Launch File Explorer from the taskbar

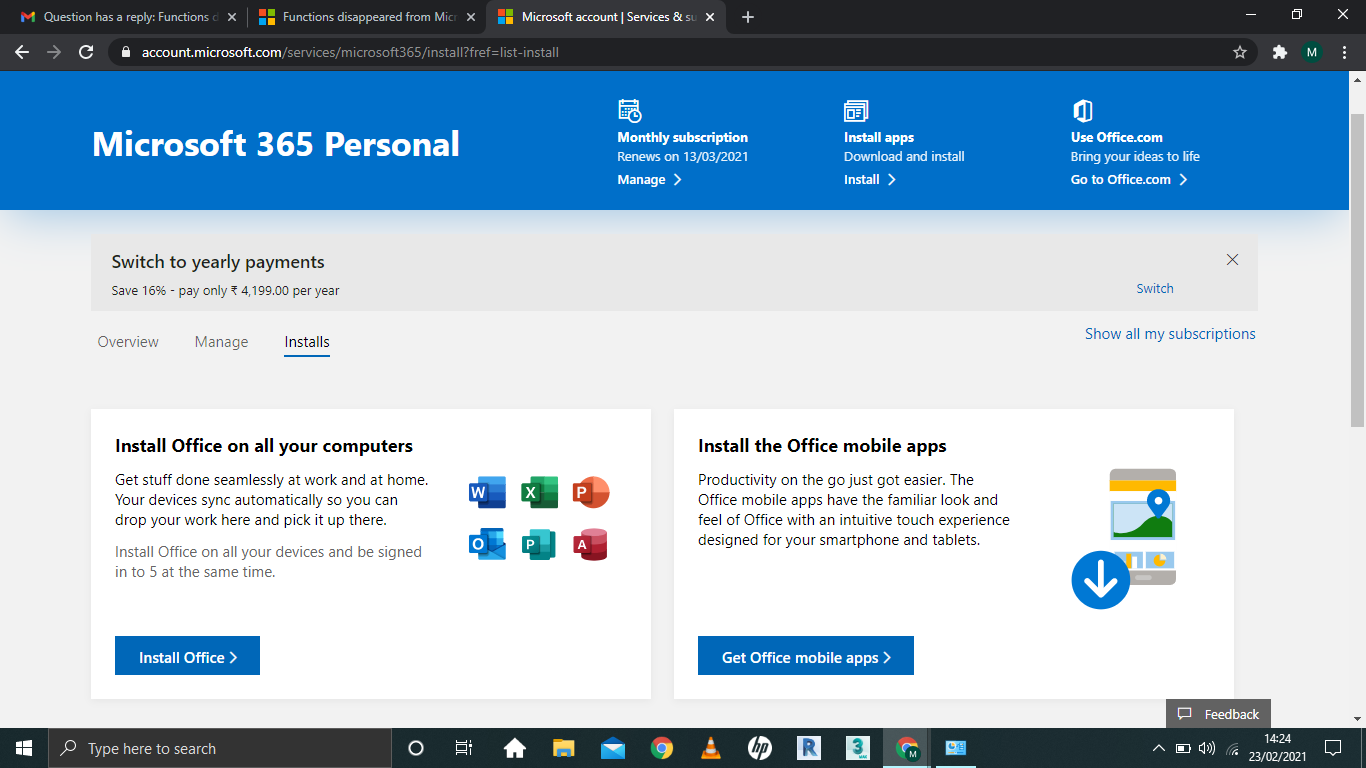[x=564, y=748]
